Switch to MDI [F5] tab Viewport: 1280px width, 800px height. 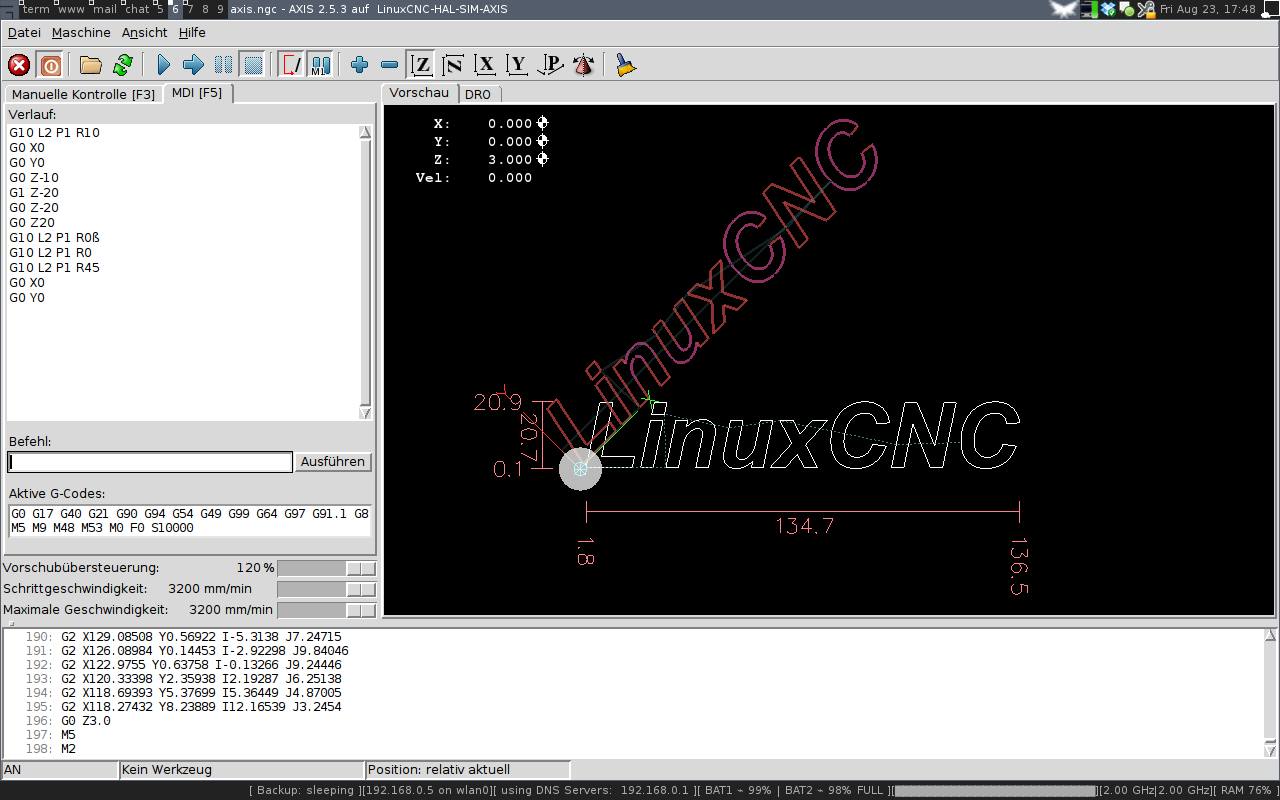[x=197, y=93]
